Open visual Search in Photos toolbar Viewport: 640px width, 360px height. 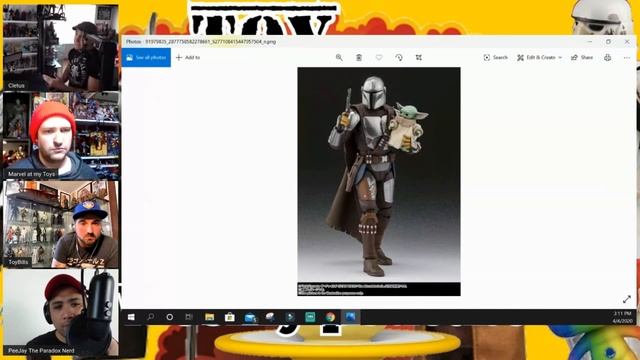496,58
